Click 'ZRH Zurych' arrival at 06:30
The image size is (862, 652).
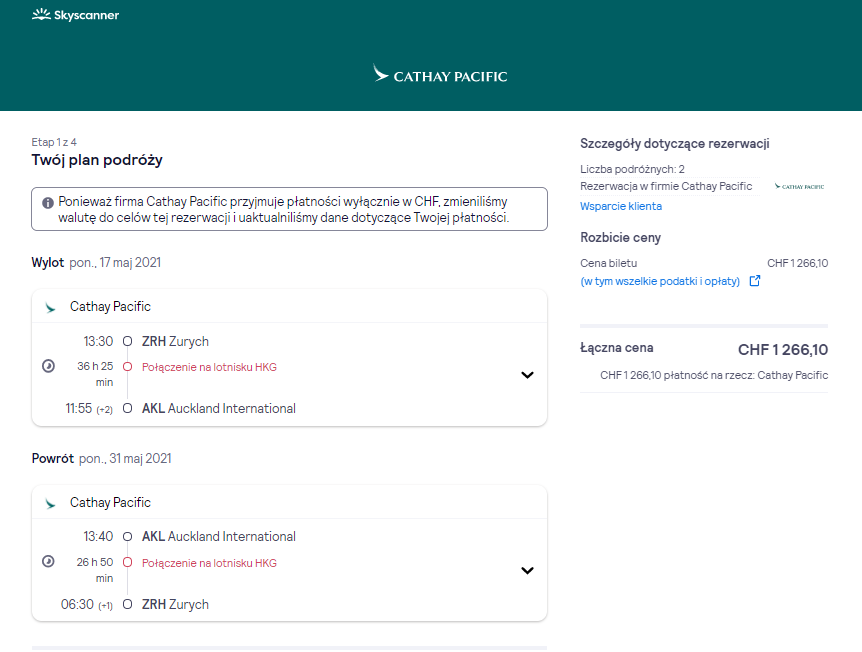tap(175, 604)
